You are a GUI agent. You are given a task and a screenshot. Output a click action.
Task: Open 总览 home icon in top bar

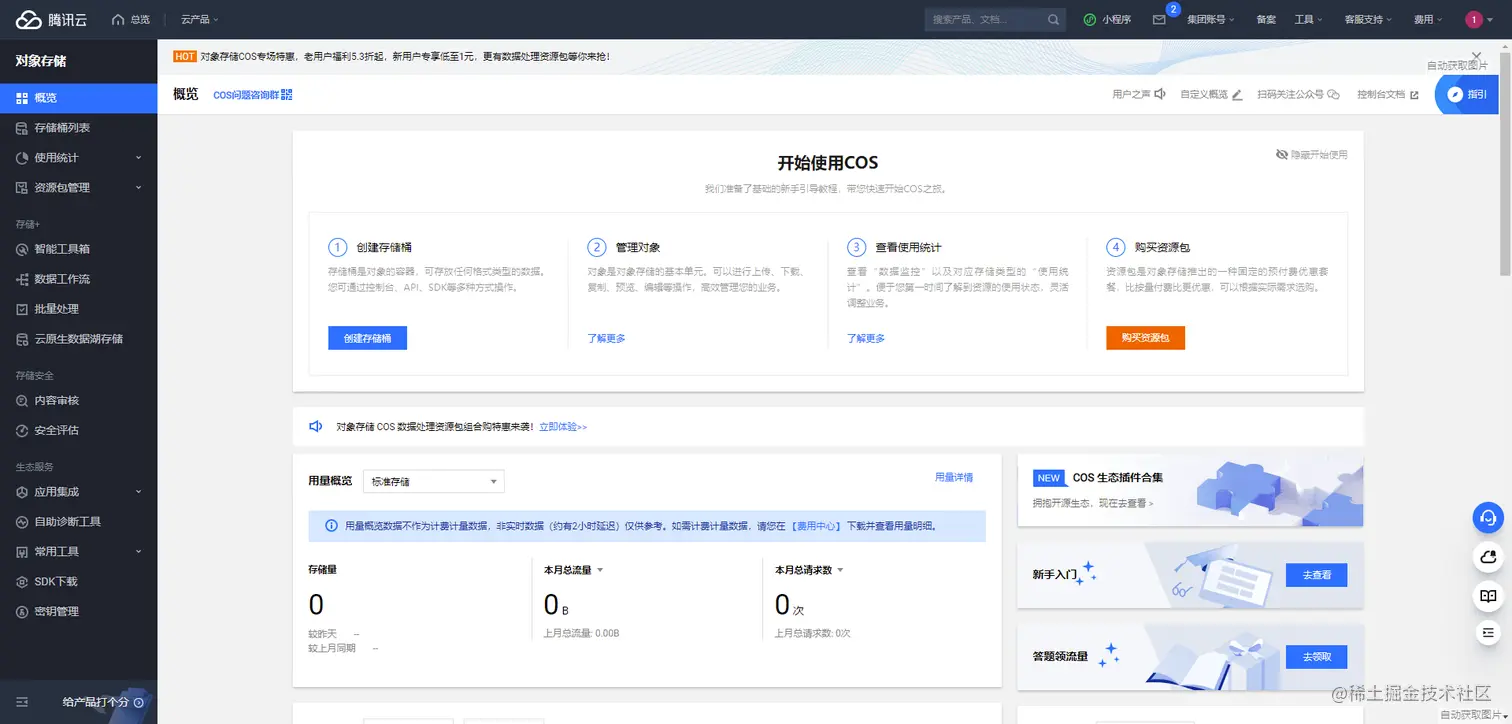point(118,19)
